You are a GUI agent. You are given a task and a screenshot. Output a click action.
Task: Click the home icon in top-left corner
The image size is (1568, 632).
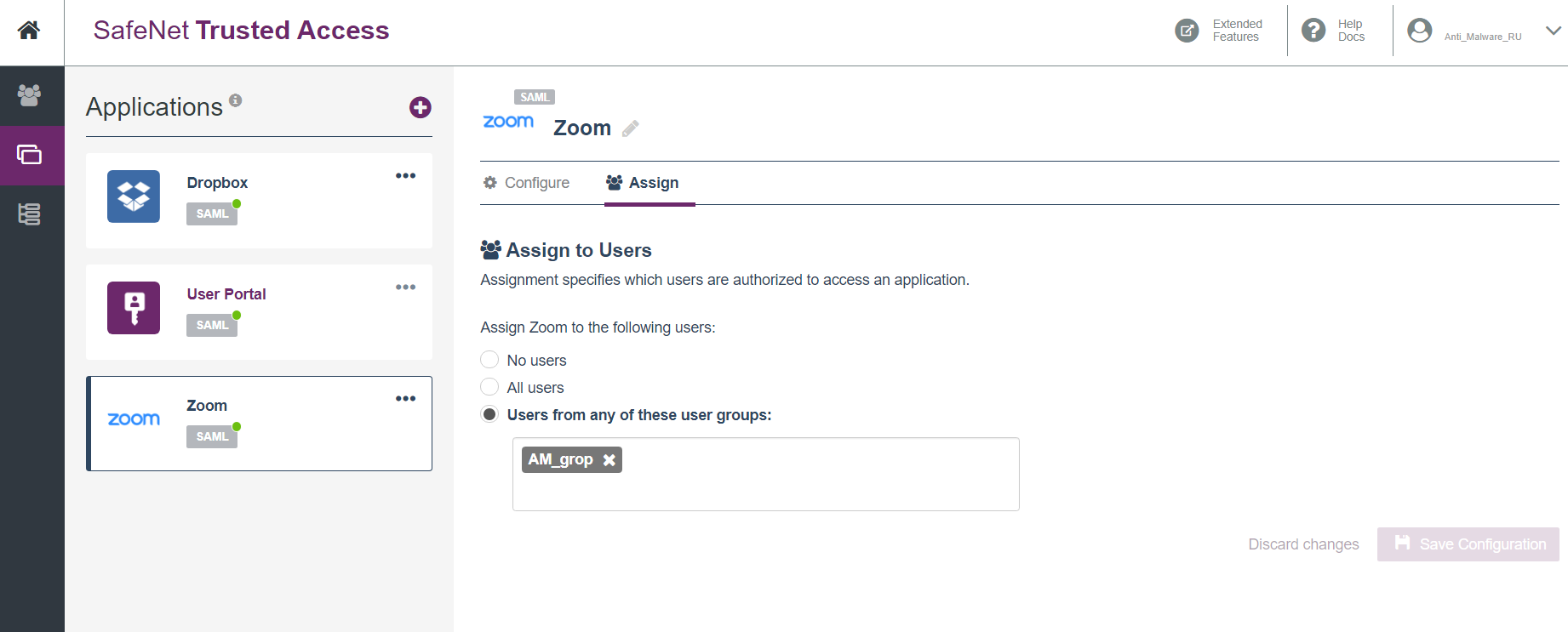click(29, 31)
